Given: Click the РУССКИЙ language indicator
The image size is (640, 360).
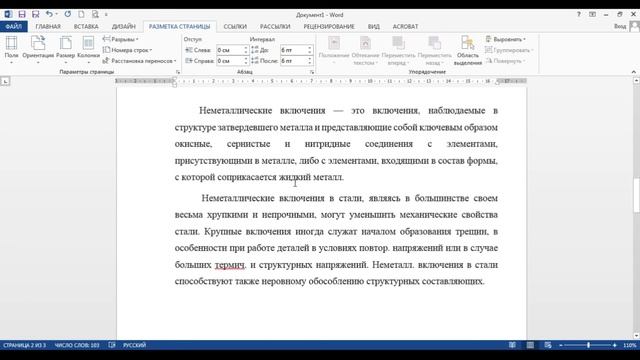Looking at the screenshot, I should (134, 345).
